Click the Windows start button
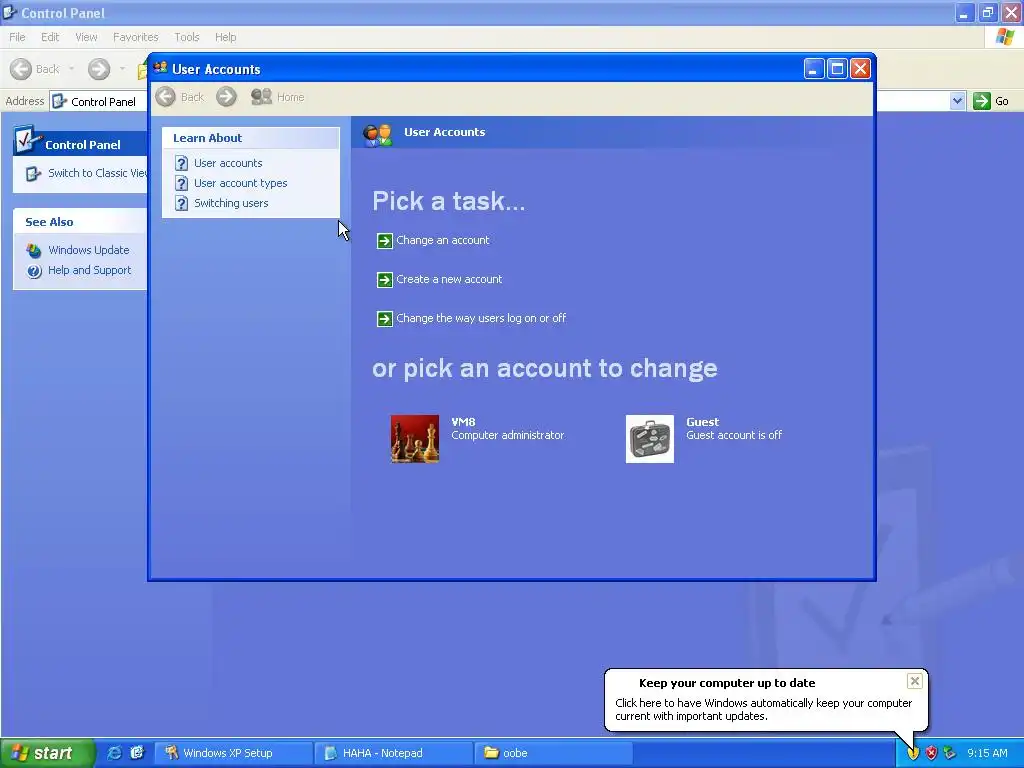Viewport: 1024px width, 768px height. 46,753
